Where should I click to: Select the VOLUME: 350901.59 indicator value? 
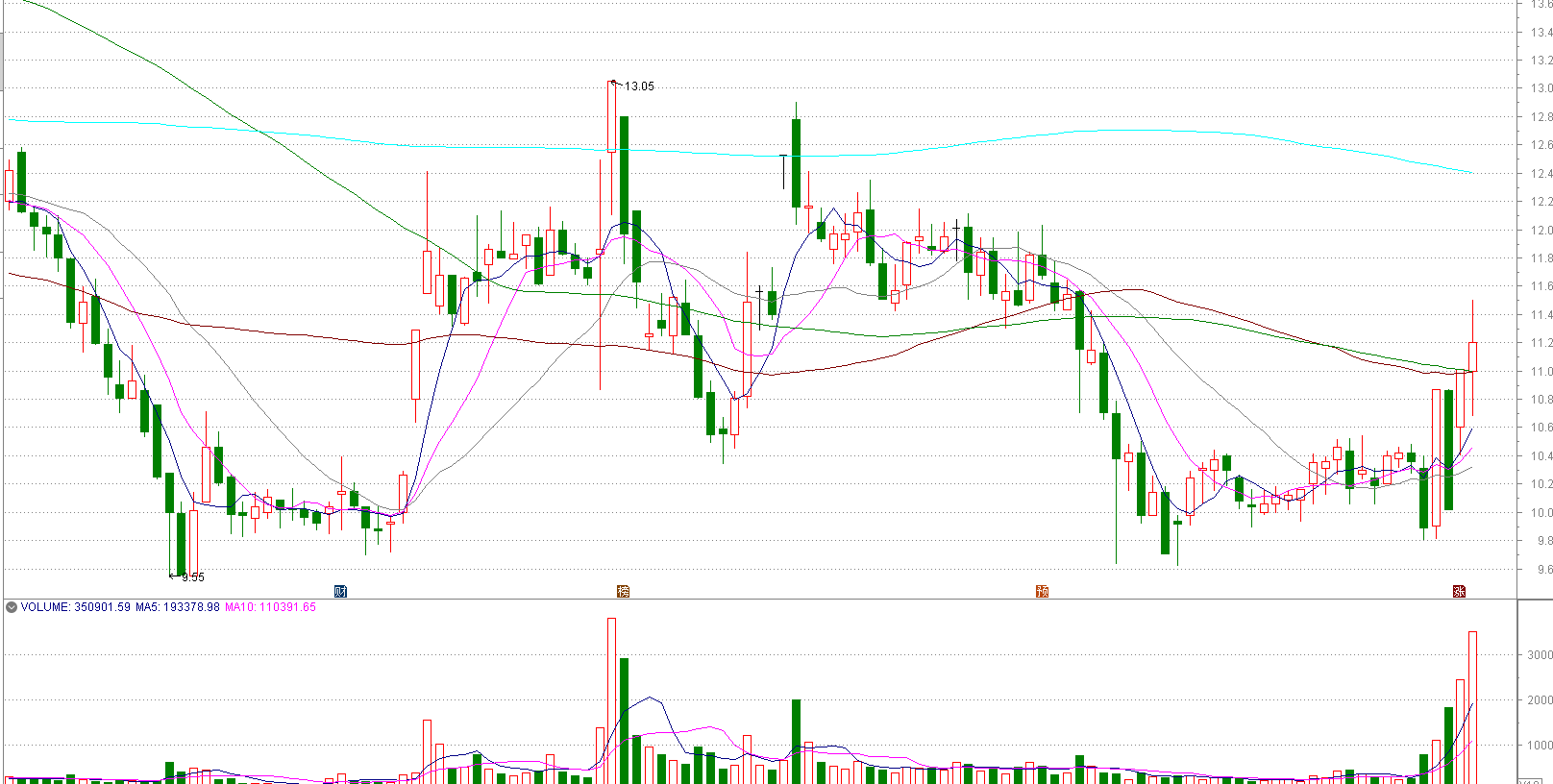click(x=75, y=607)
